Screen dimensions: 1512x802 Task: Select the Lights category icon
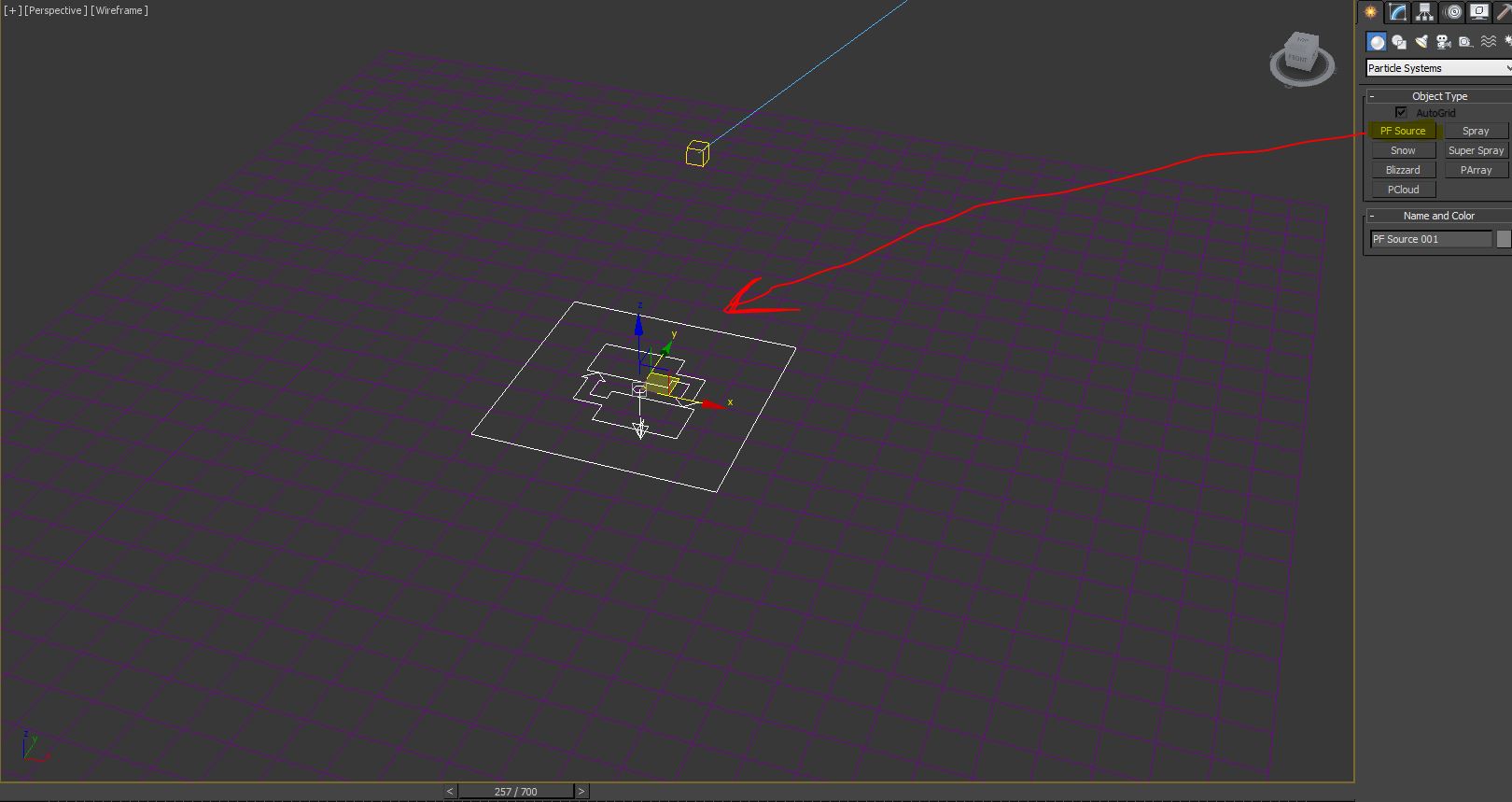coord(1421,42)
